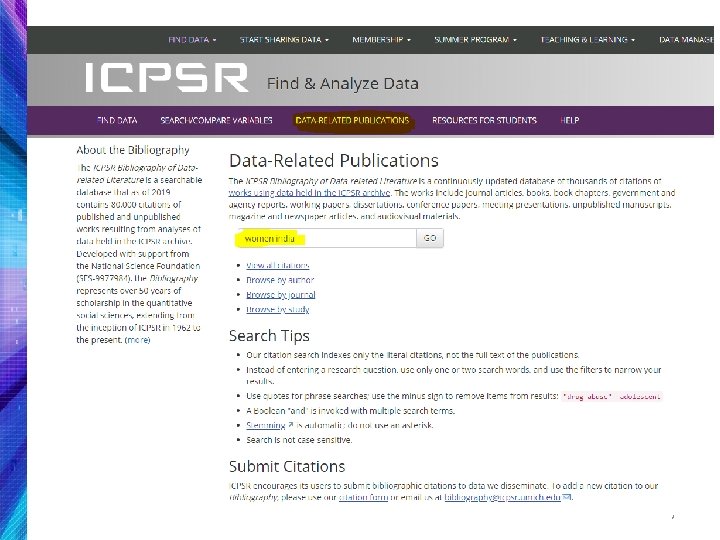Click the ICPSR logo
The image size is (720, 540).
[x=167, y=78]
